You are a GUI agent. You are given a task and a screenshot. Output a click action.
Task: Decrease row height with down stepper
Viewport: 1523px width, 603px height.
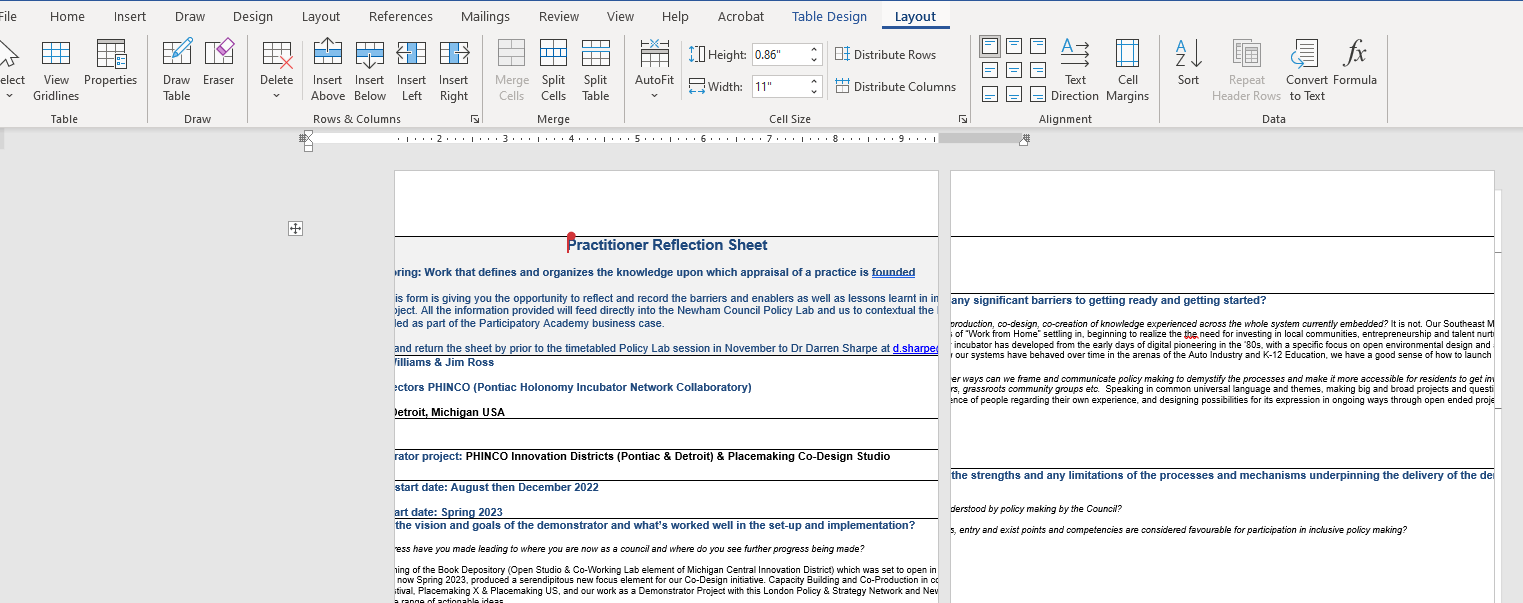[x=814, y=61]
